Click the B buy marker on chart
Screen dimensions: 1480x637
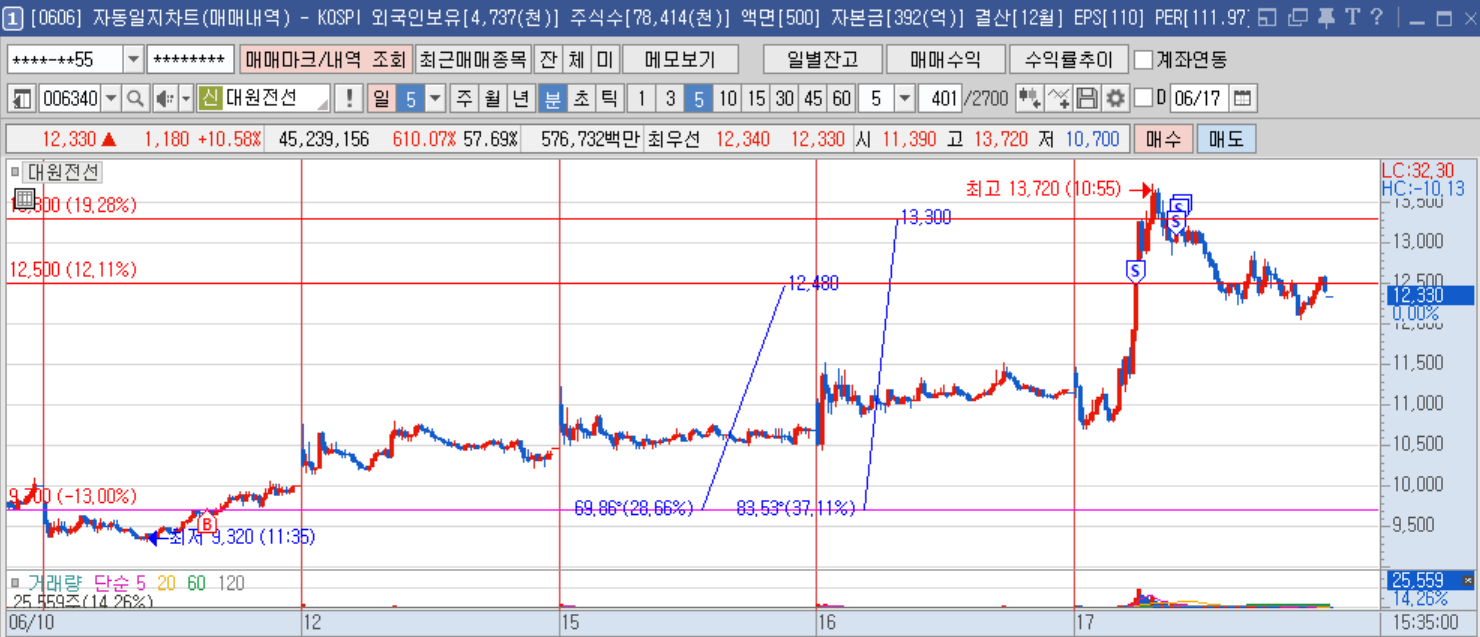coord(206,523)
